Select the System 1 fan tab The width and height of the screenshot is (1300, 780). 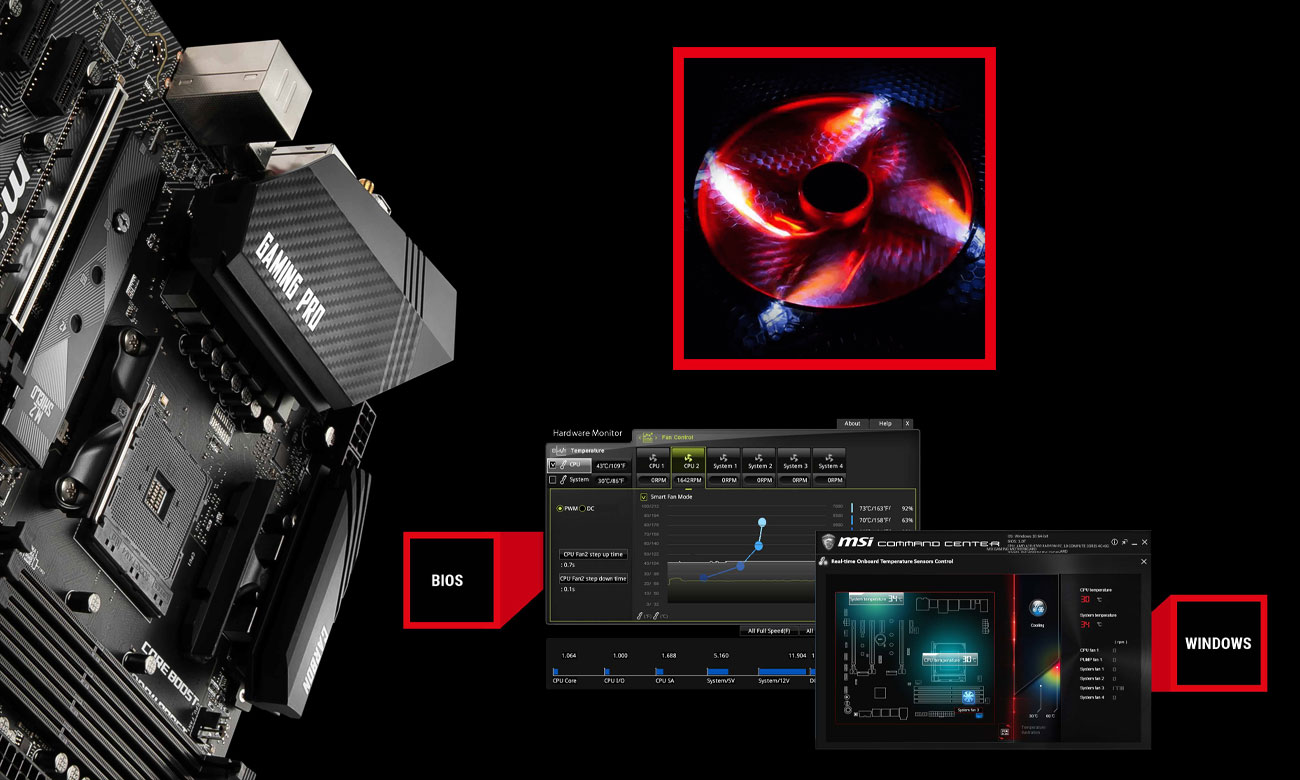[x=724, y=461]
